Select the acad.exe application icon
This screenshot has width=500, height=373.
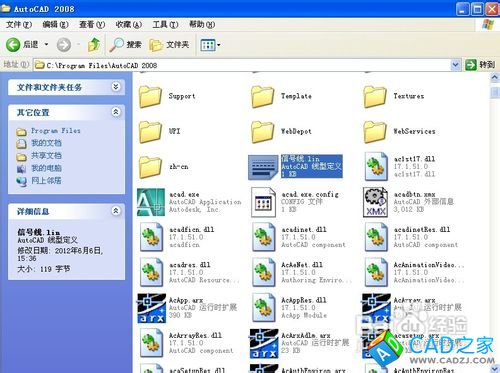pos(151,202)
